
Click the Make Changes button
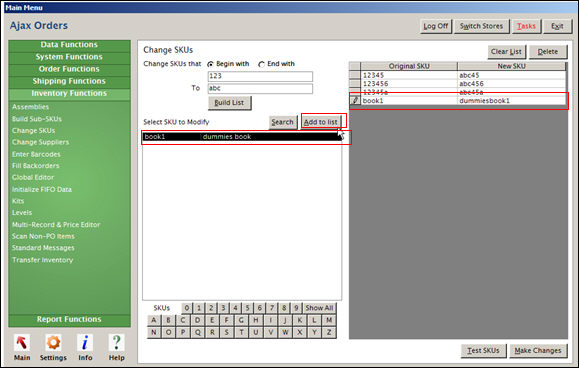(x=538, y=351)
